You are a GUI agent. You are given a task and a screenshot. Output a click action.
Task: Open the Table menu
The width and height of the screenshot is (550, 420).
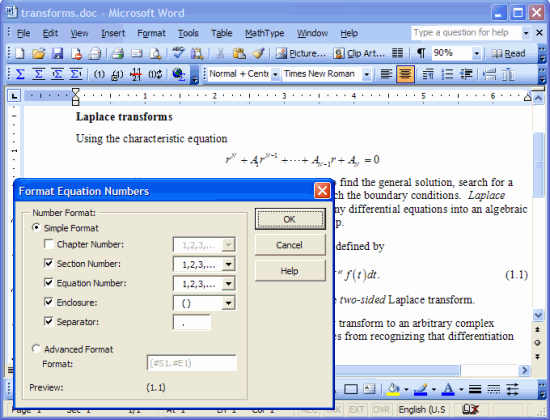pyautogui.click(x=221, y=33)
